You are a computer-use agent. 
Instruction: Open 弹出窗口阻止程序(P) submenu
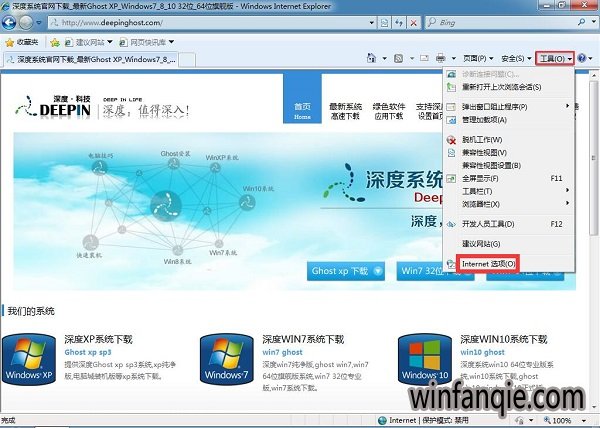point(508,107)
